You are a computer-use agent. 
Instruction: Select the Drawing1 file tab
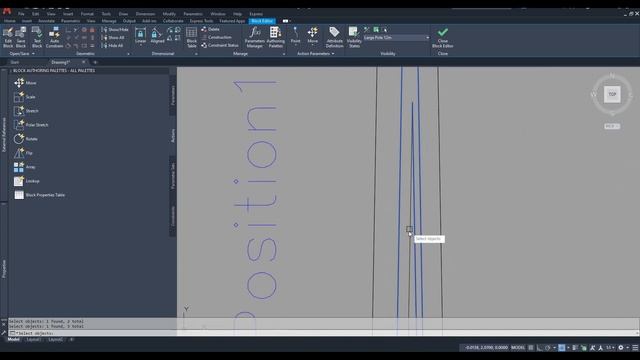click(x=60, y=62)
